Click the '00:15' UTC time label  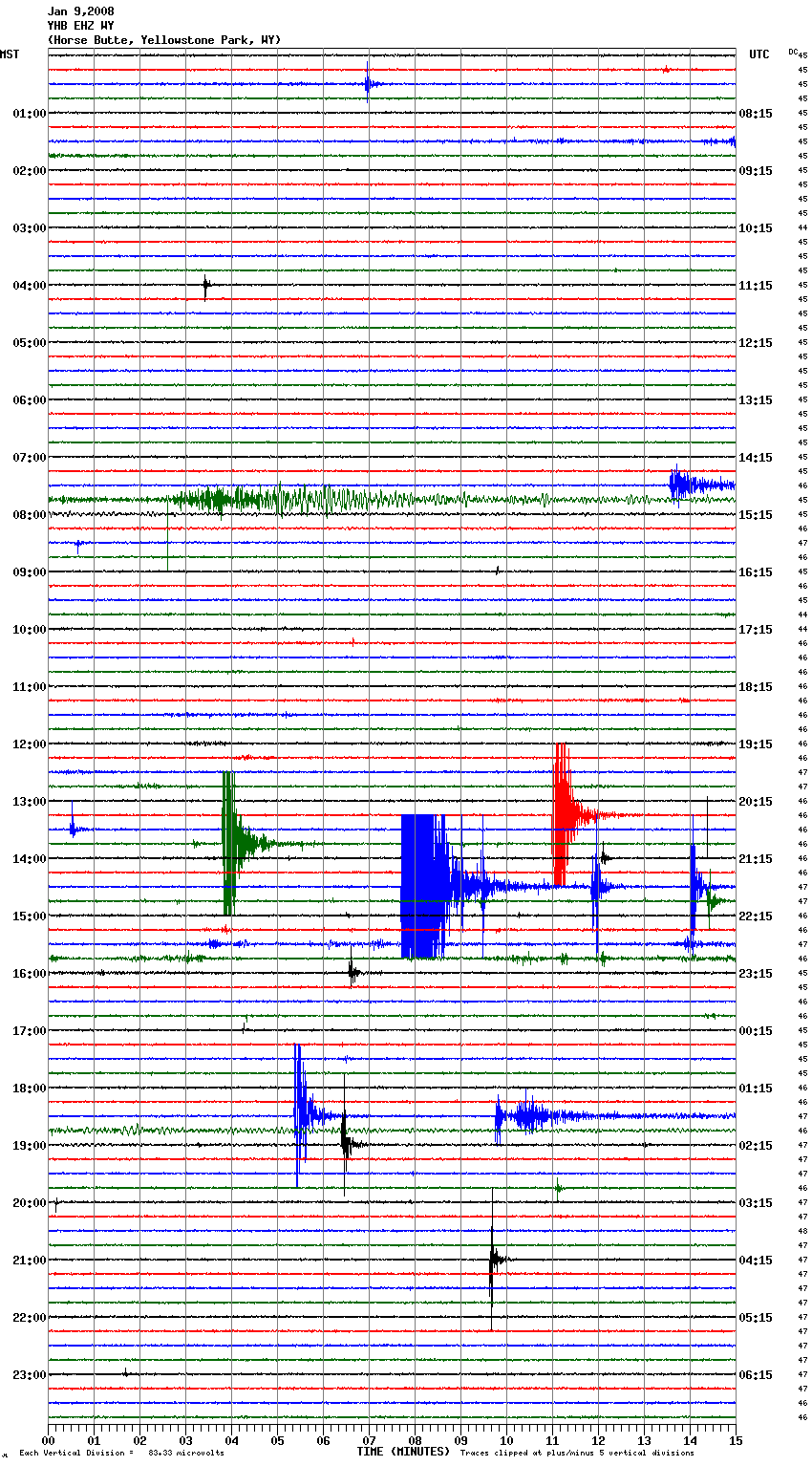pos(756,1030)
